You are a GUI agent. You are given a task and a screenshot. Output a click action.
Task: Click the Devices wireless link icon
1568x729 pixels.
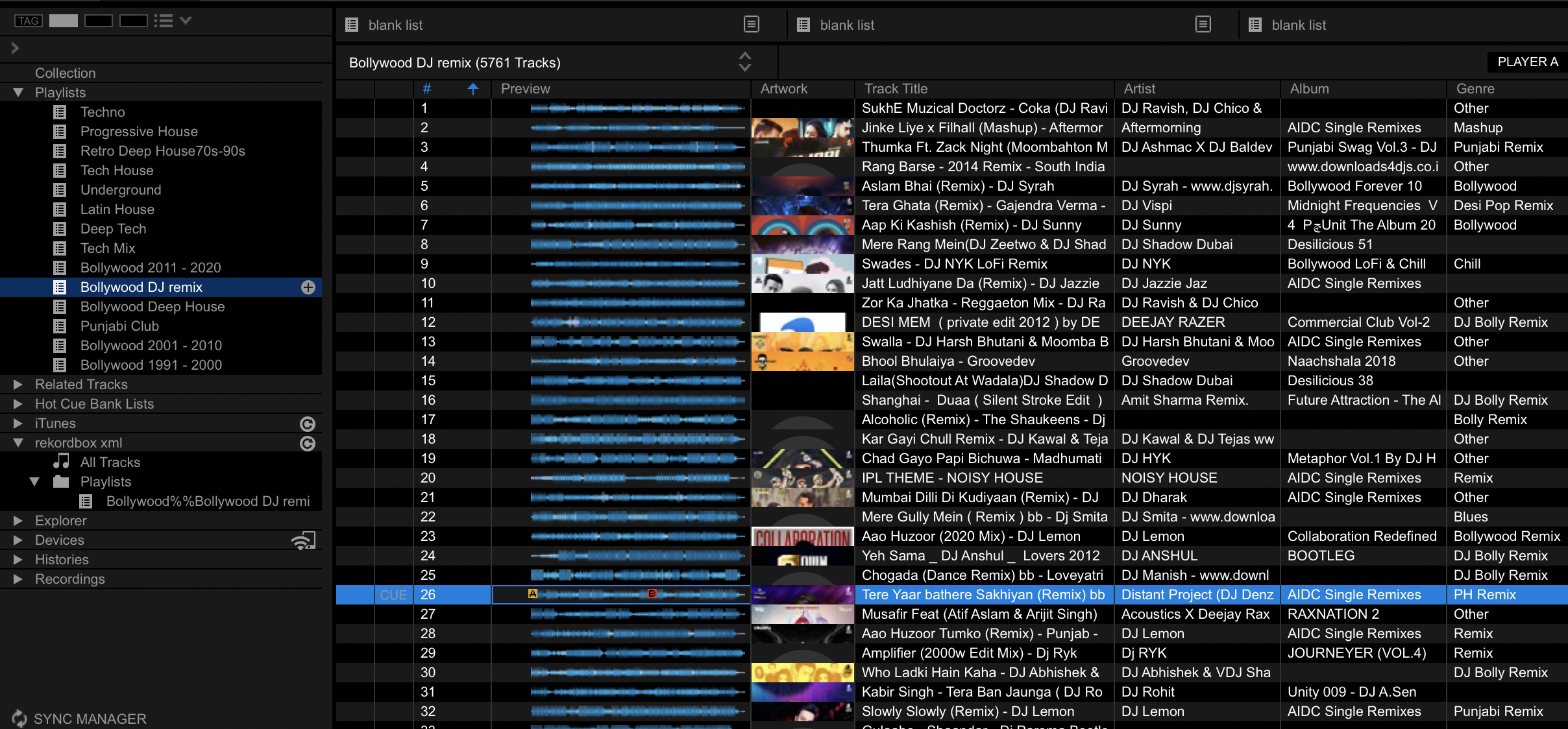(303, 540)
